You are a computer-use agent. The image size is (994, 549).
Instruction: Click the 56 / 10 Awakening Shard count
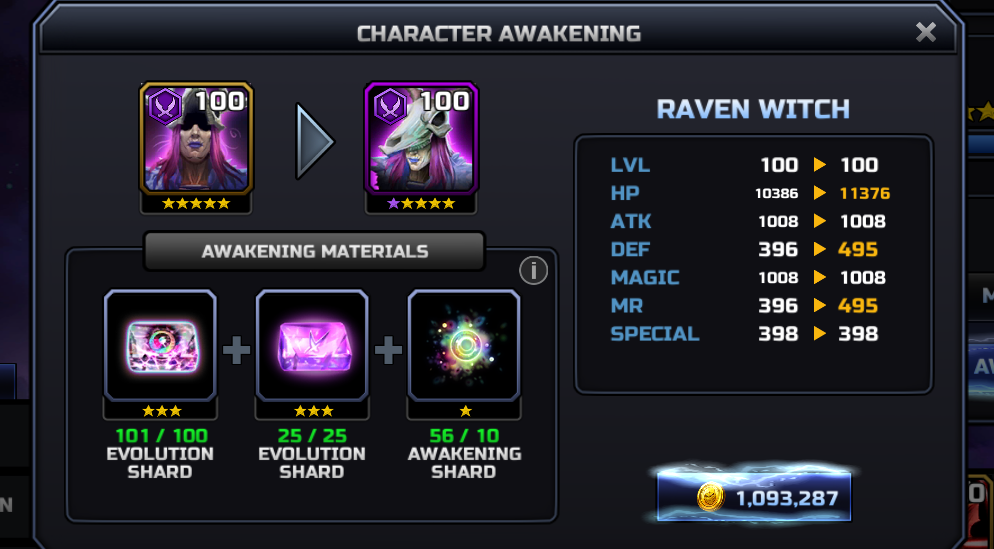(464, 436)
